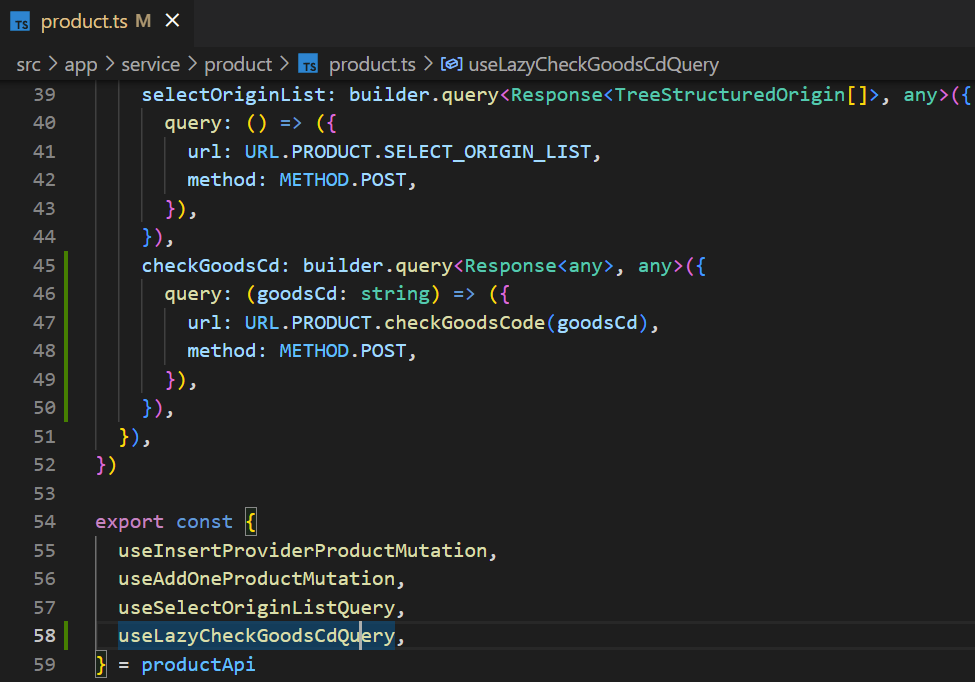Open the src breadcrumb segment
The height and width of the screenshot is (682, 975).
[x=29, y=65]
